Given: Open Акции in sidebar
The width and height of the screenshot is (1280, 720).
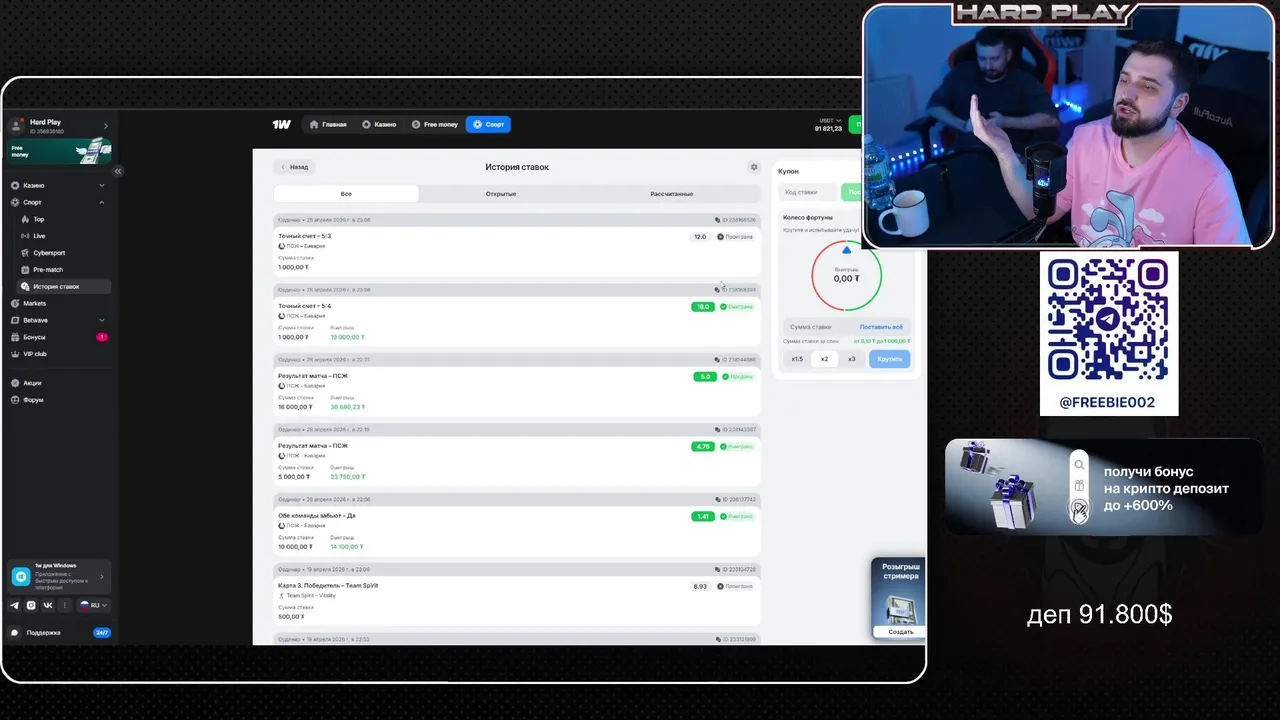Looking at the screenshot, I should [x=58, y=383].
